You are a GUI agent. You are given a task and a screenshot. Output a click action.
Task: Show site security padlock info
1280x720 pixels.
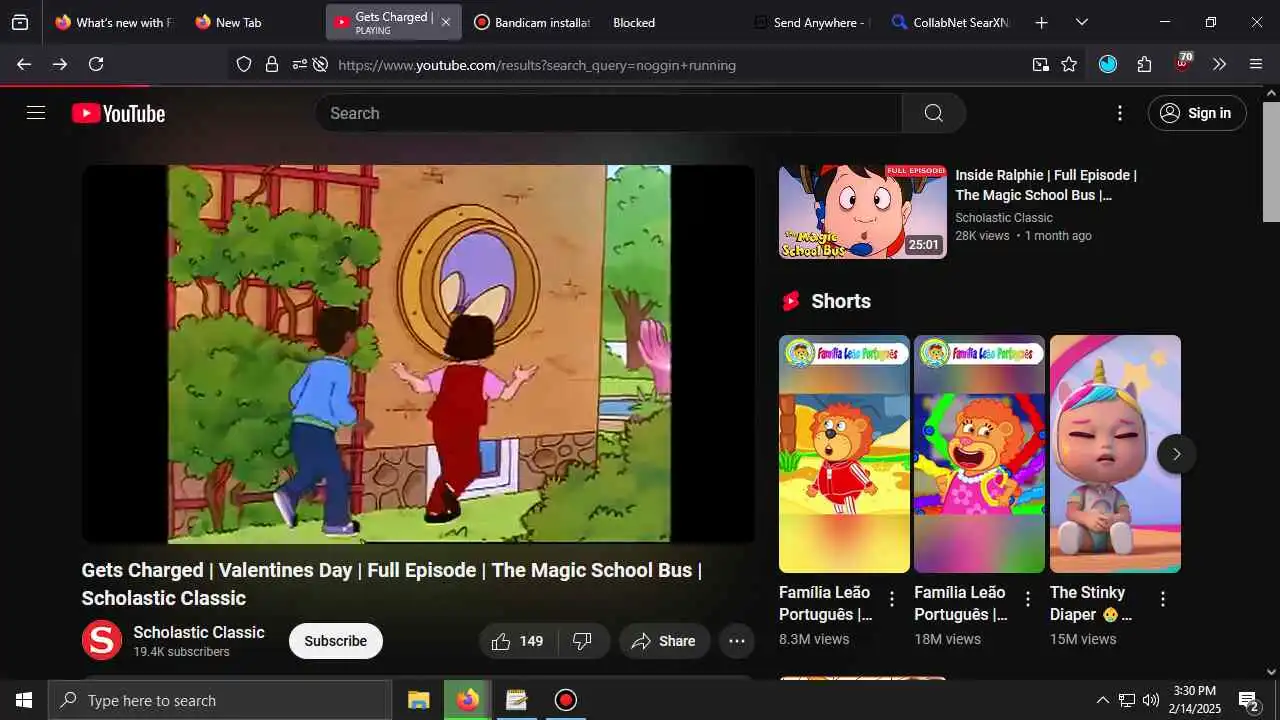click(271, 64)
